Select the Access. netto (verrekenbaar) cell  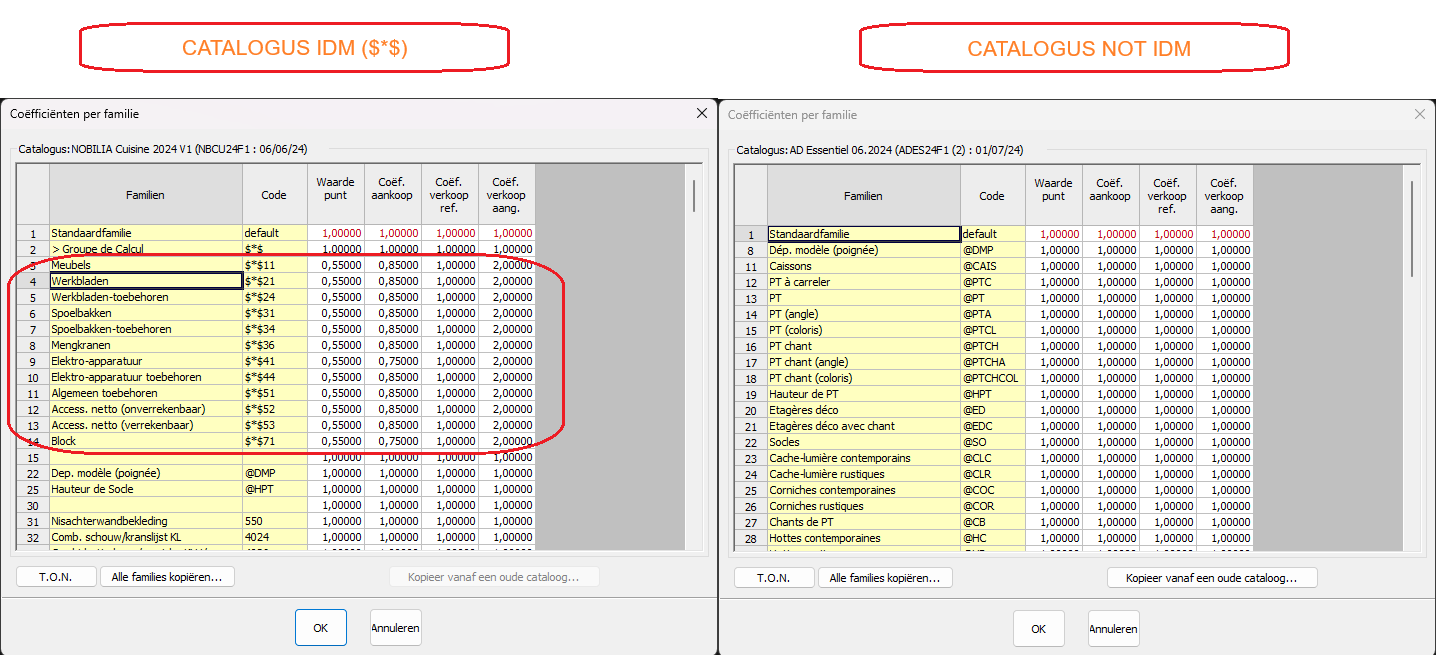pos(146,425)
